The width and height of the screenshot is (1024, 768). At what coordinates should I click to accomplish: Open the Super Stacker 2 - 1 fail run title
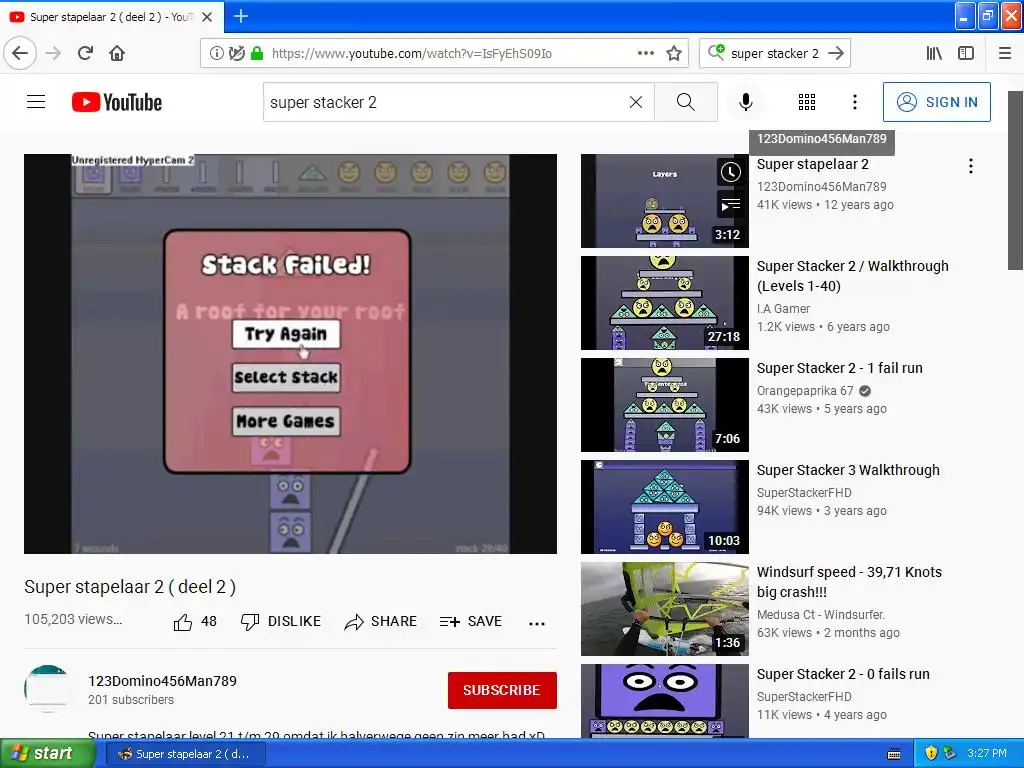(x=840, y=368)
